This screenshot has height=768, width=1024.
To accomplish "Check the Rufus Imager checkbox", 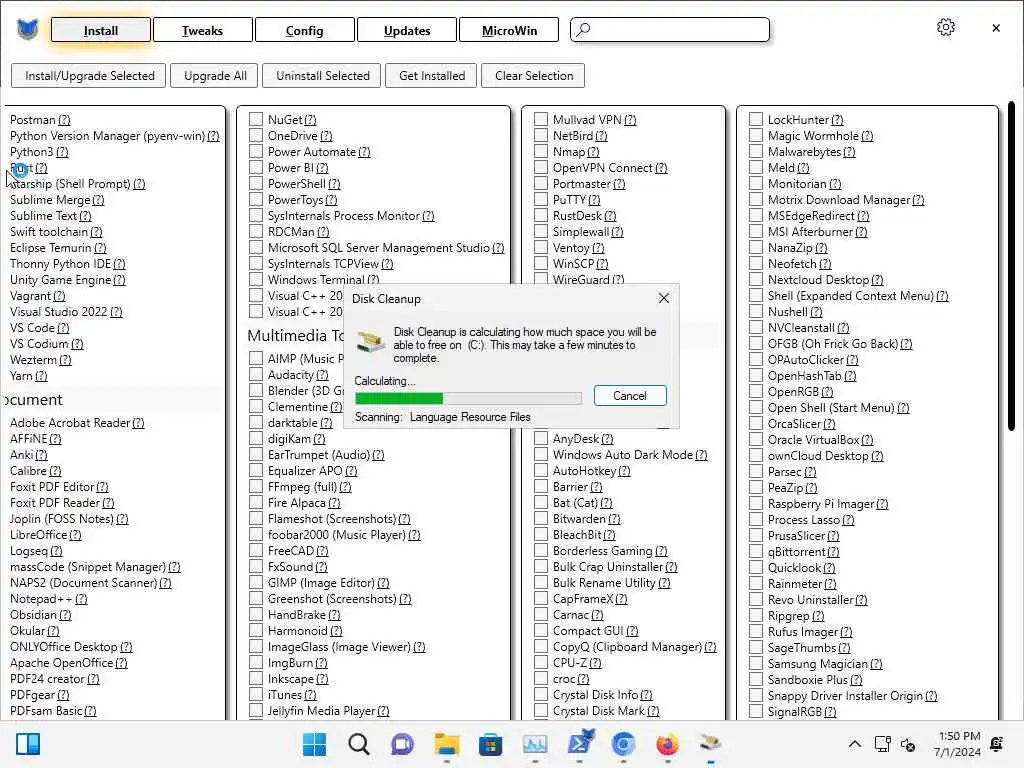I will (756, 632).
